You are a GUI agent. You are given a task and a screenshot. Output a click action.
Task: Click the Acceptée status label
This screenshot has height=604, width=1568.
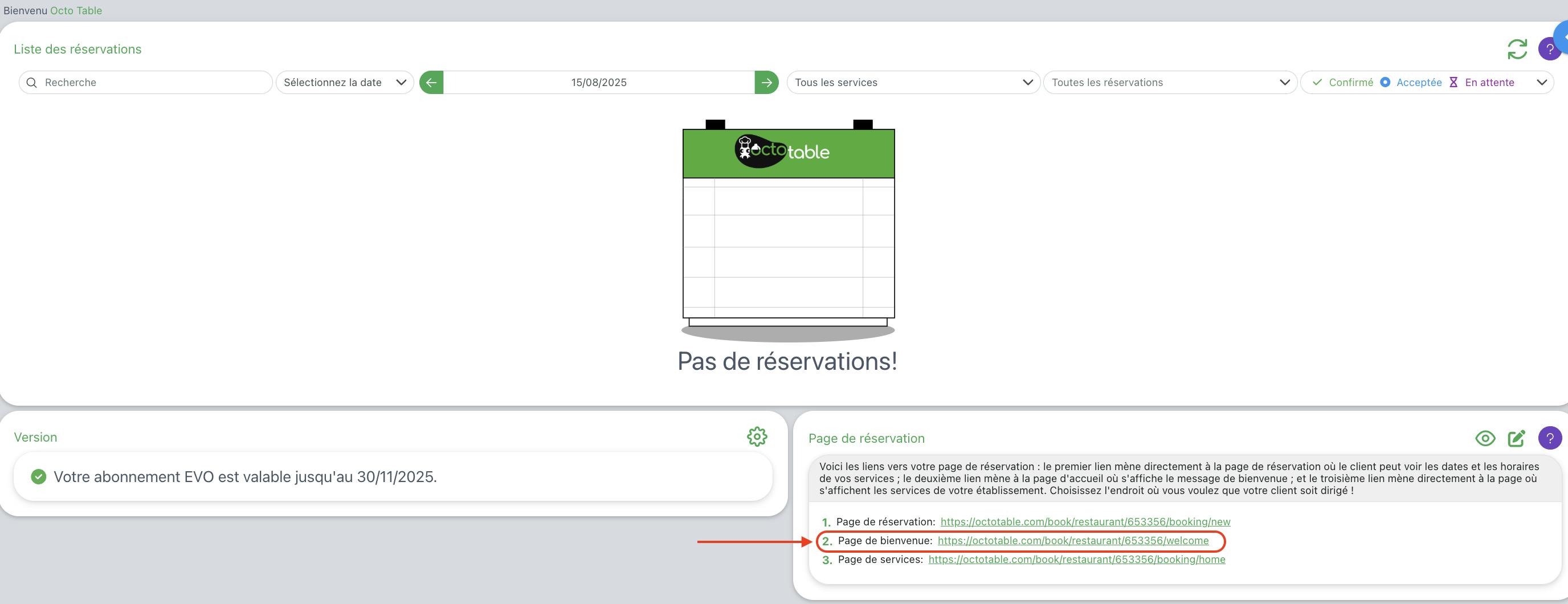1419,82
